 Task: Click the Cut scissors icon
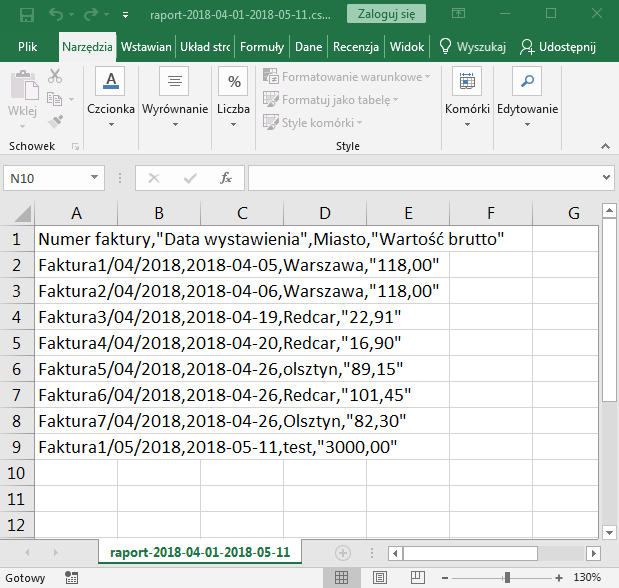(55, 75)
